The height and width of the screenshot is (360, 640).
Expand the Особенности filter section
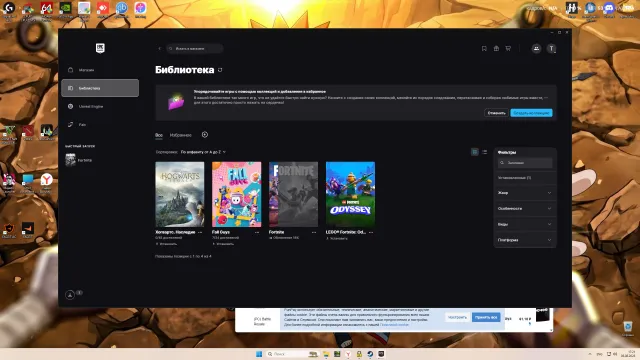[525, 209]
